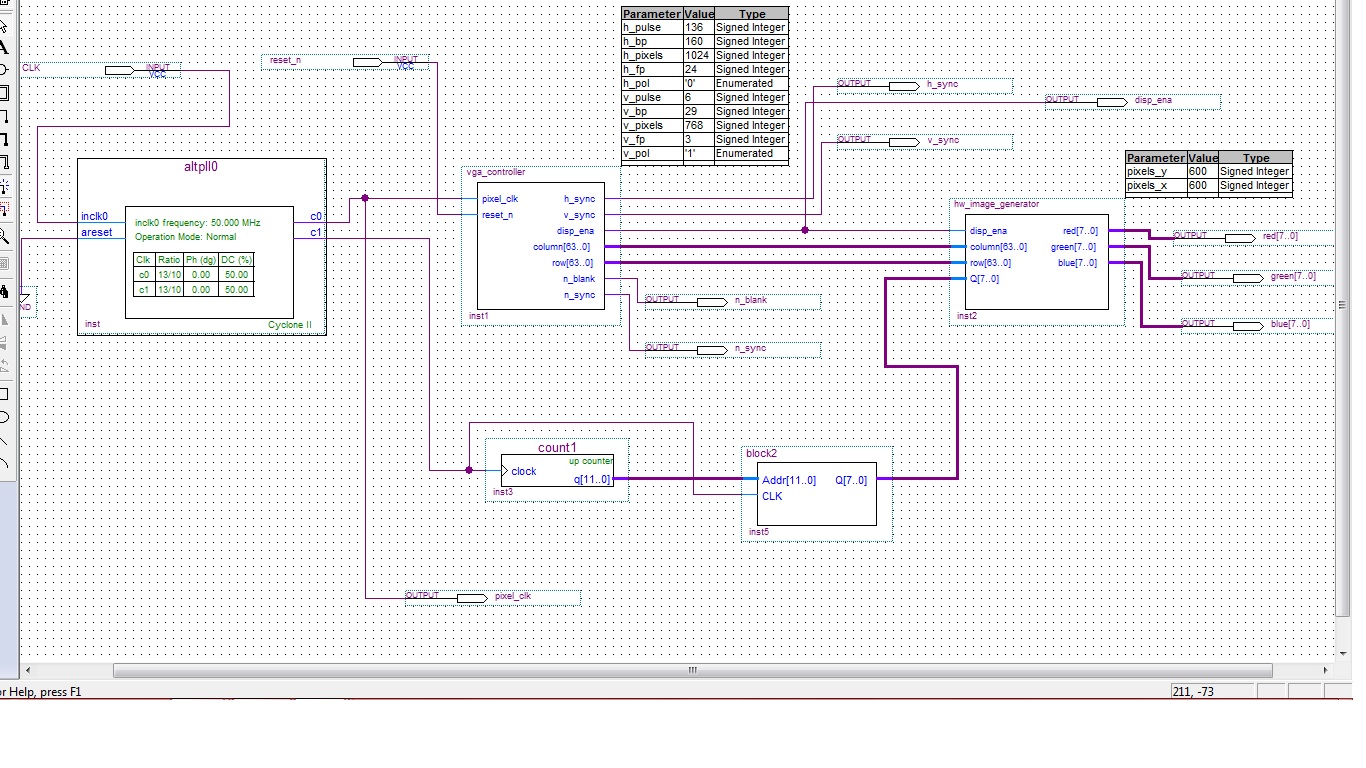
Task: Select the altpll0 block title
Action: [201, 167]
